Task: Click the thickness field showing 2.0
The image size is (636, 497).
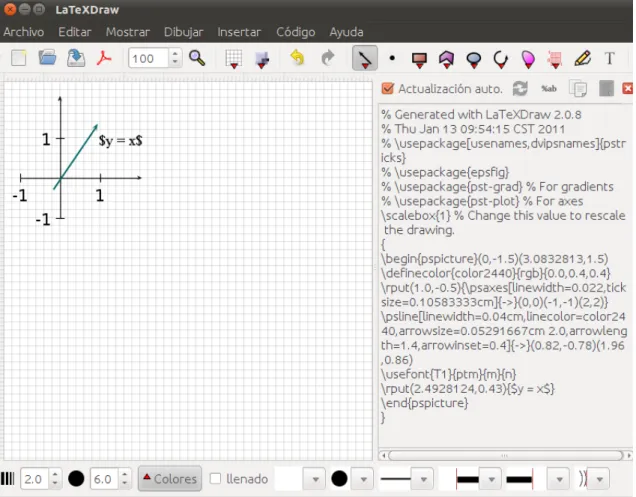Action: pyautogui.click(x=34, y=479)
